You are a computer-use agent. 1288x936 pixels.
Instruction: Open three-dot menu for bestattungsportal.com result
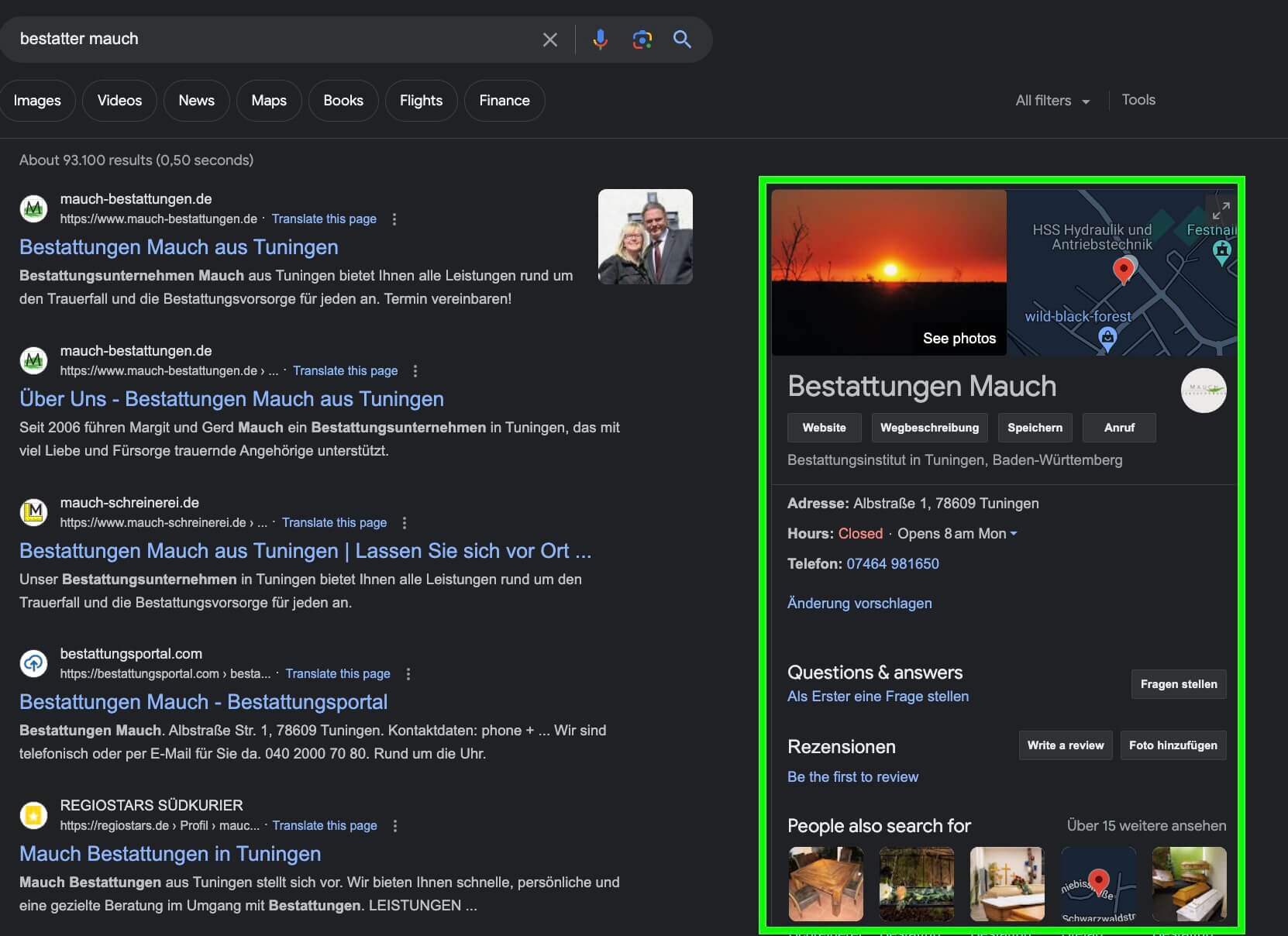click(x=408, y=674)
